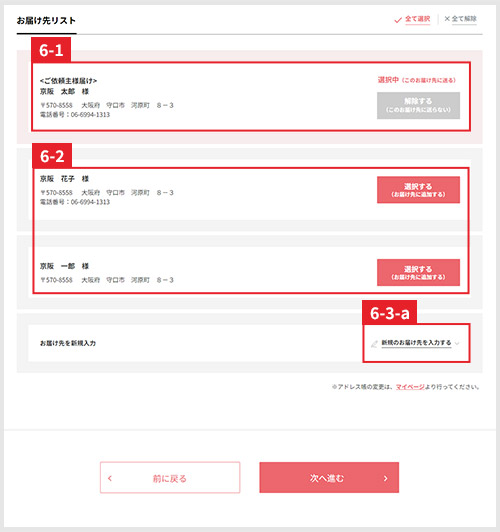Screen dimensions: 500x532
Task: Expand chevron next to 新規のお届け先を入力する
Action: [457, 343]
